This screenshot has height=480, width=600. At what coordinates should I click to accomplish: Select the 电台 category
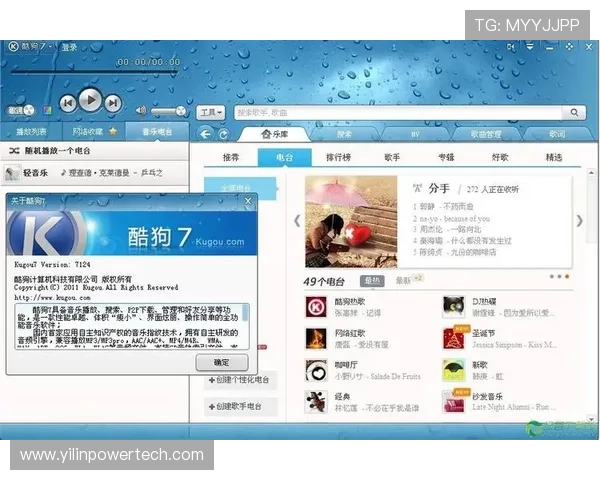(285, 157)
